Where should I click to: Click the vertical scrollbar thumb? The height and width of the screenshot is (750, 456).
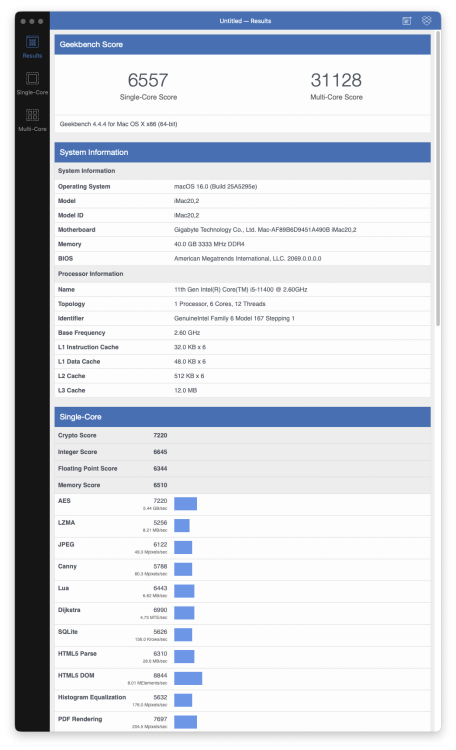[437, 179]
